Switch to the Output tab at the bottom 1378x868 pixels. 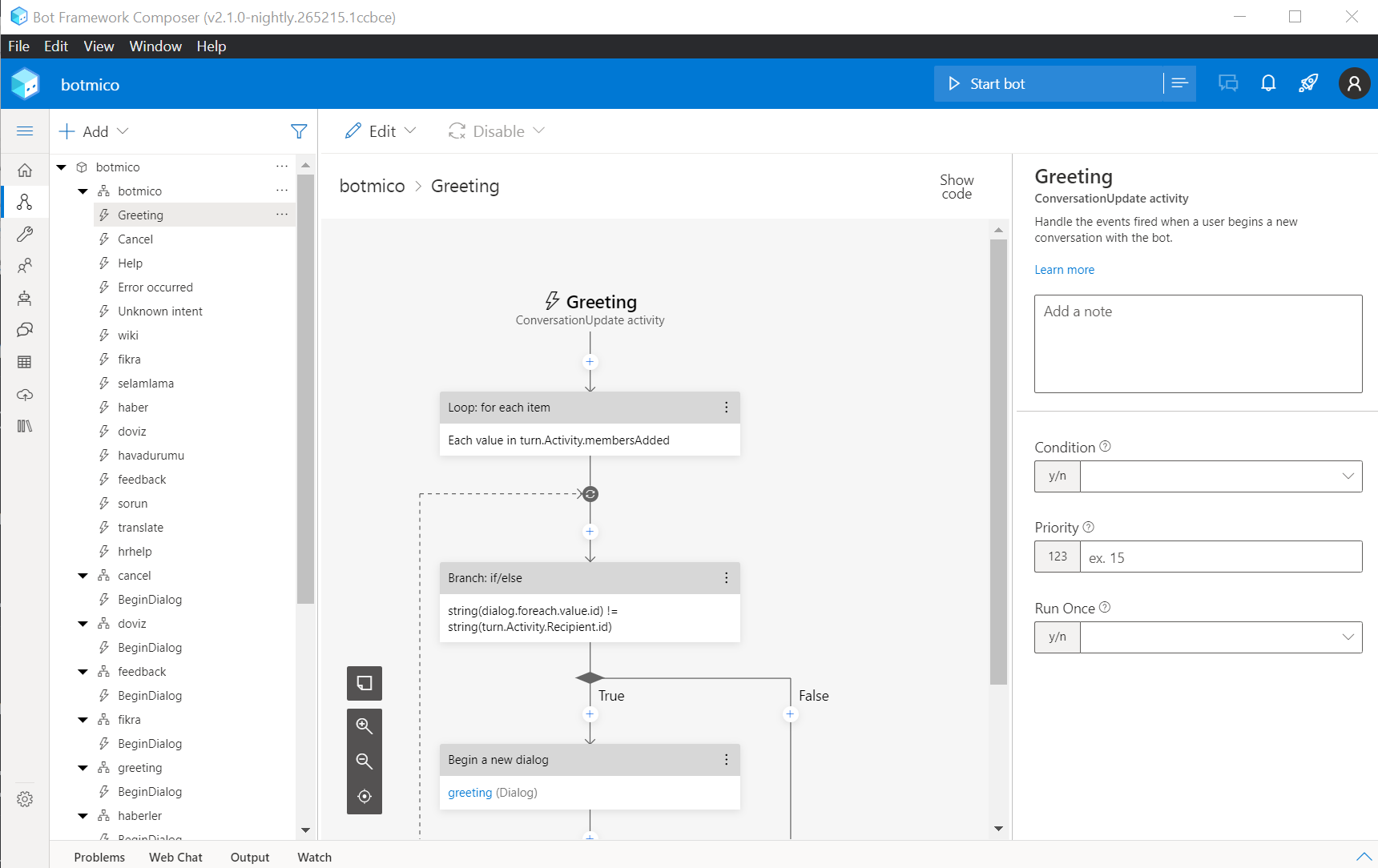click(249, 857)
